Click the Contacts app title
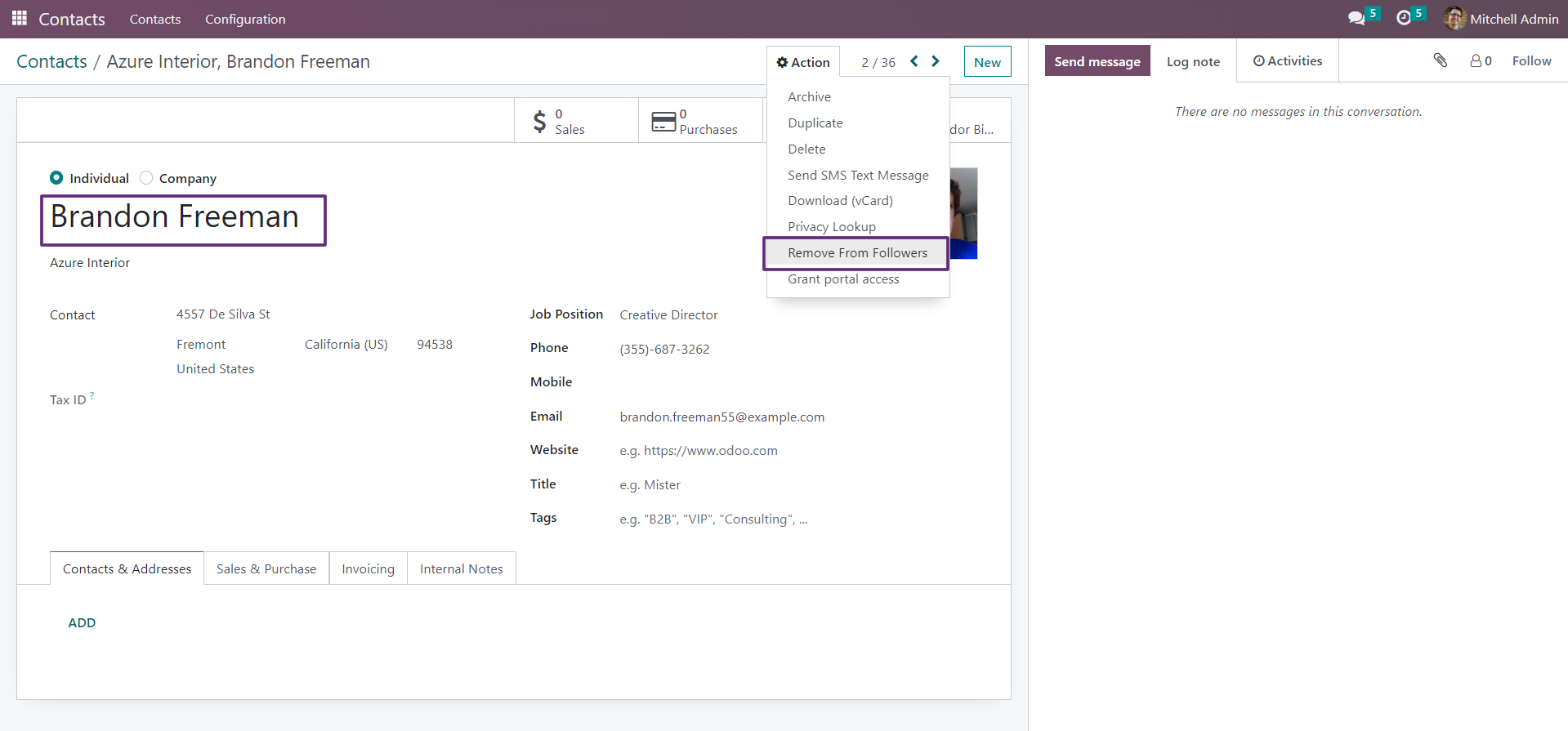 72,19
